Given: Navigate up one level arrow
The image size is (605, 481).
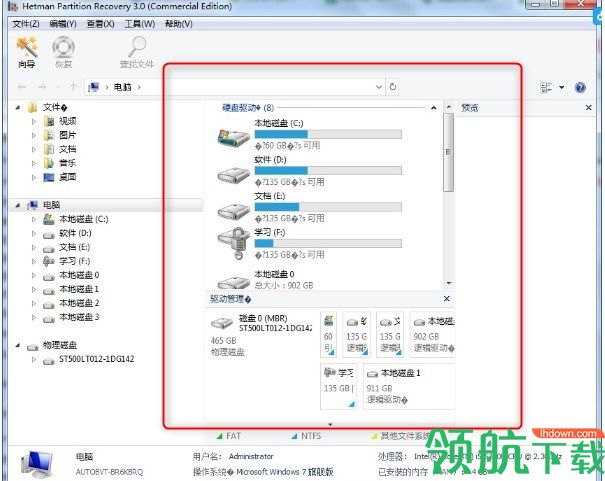Looking at the screenshot, I should [73, 87].
